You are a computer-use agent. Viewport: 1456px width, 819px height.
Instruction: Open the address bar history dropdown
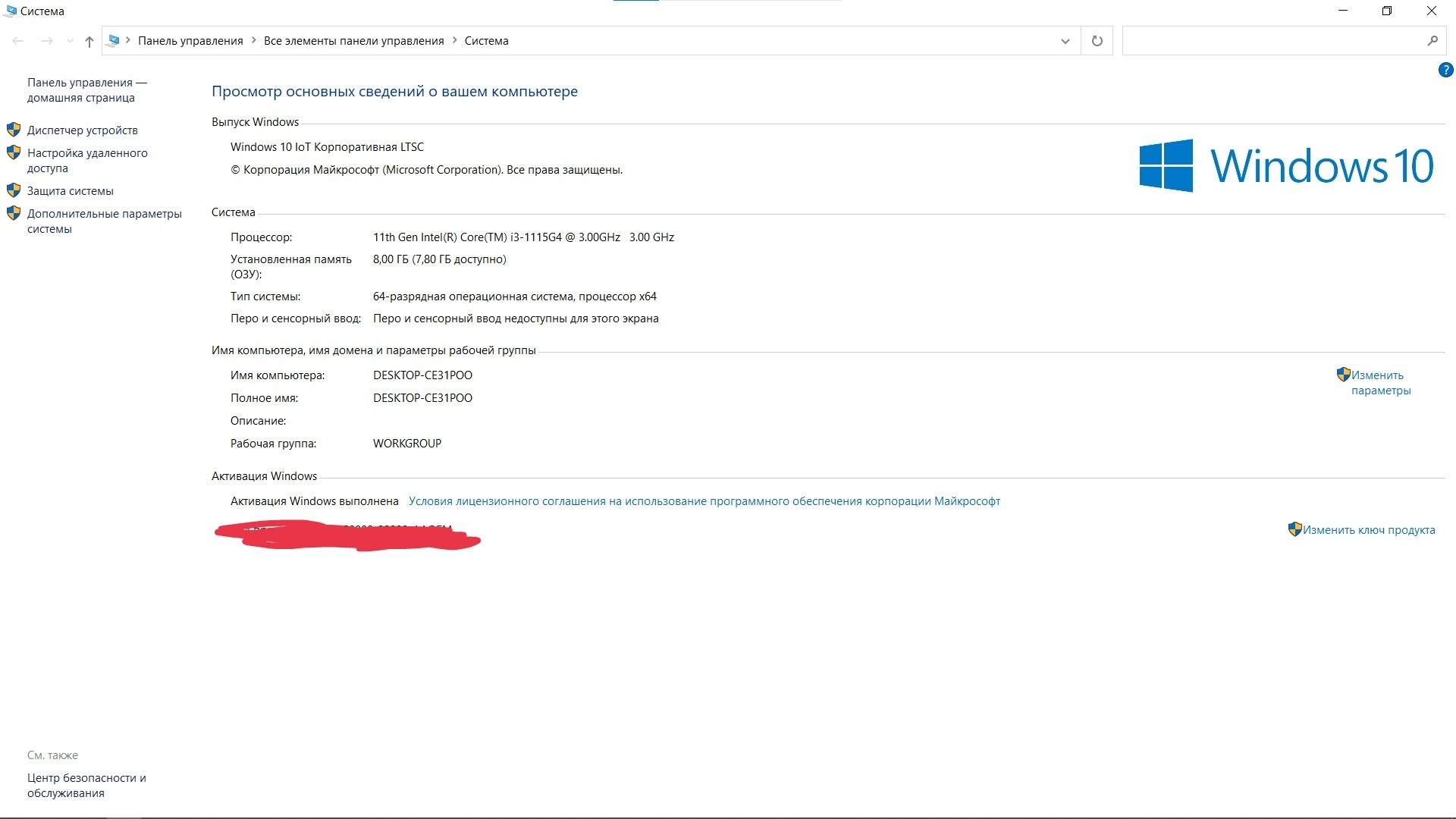point(1065,41)
